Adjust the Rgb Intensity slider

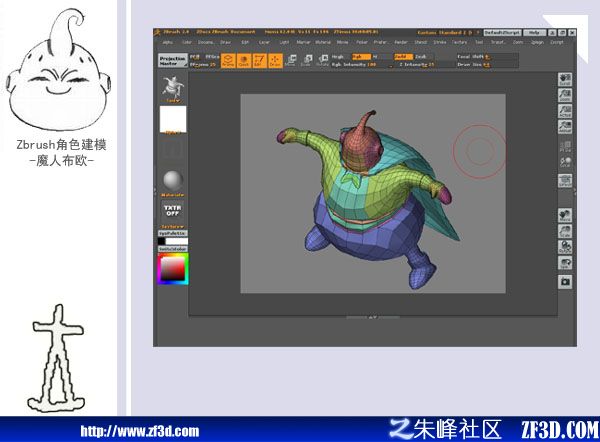[361, 65]
